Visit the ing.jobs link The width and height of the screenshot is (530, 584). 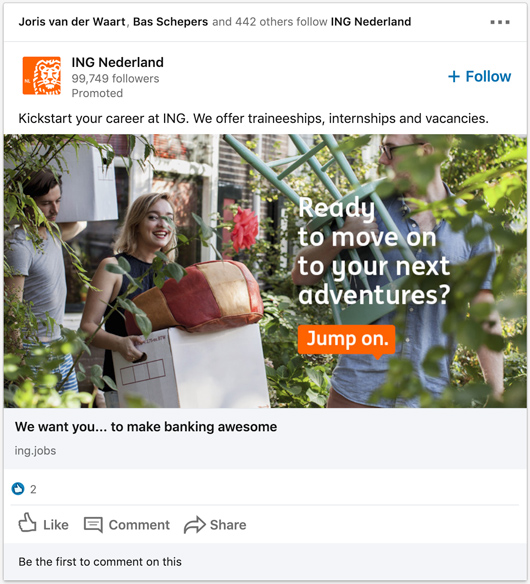click(35, 451)
